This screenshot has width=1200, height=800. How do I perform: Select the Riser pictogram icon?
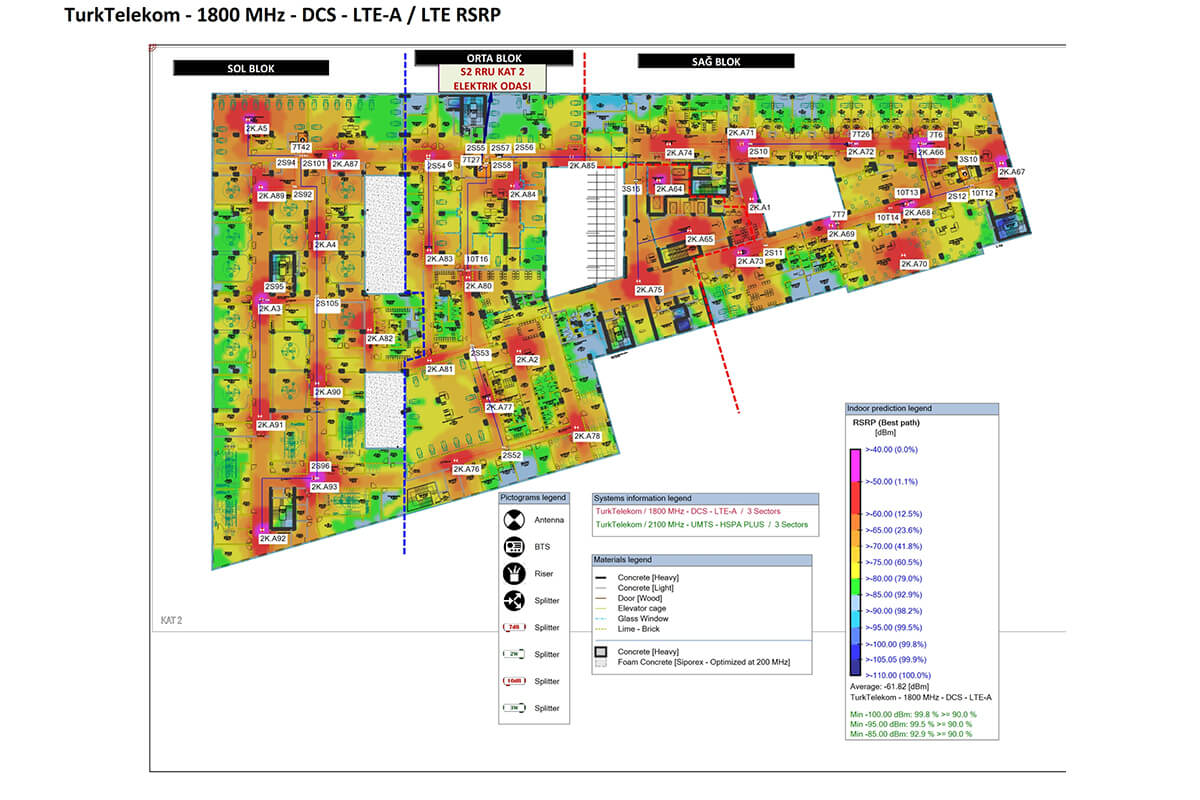point(515,574)
